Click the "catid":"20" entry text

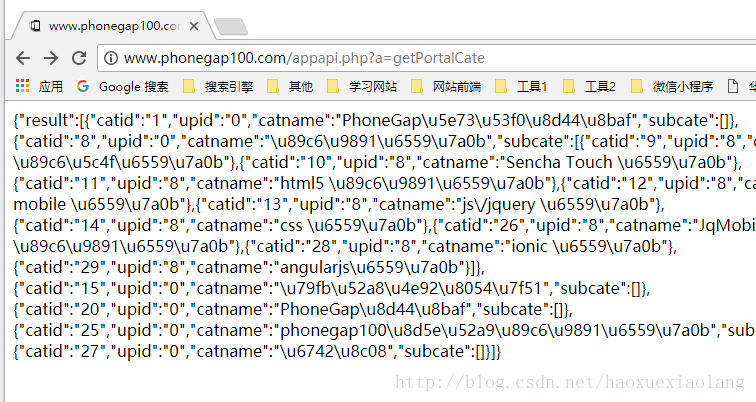coord(59,310)
